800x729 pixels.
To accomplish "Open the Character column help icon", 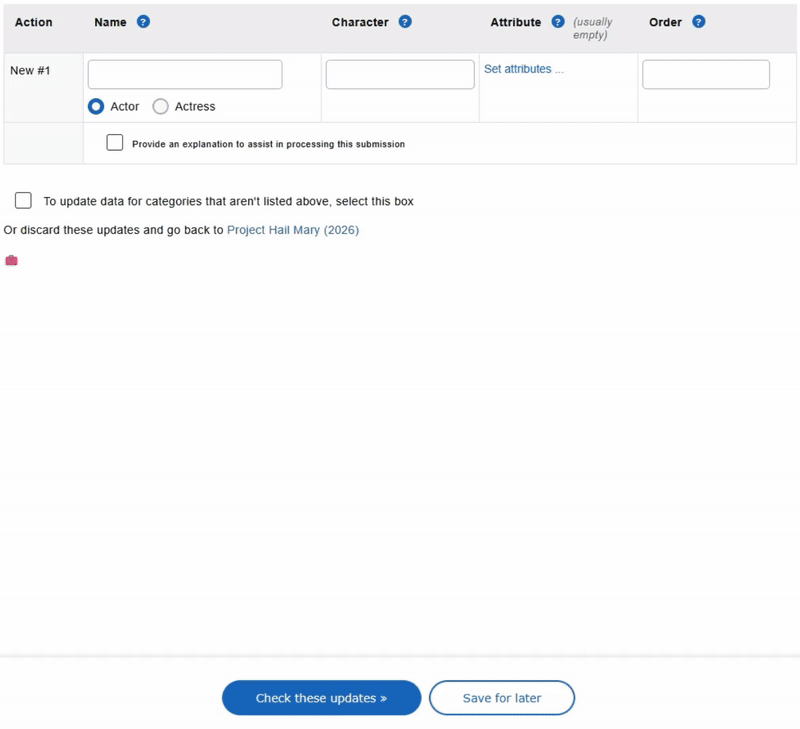I will [x=405, y=22].
